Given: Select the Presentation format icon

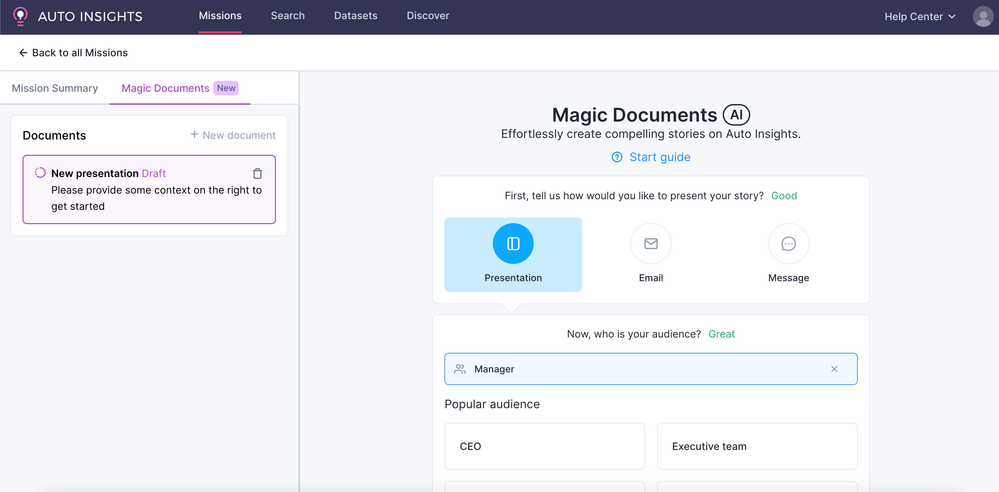Looking at the screenshot, I should click(x=513, y=243).
